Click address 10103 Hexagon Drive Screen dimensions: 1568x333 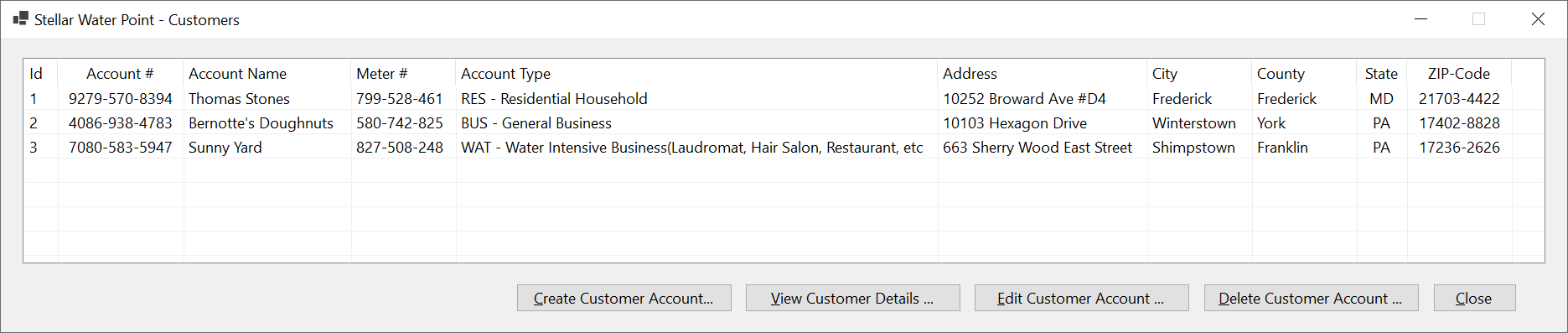[x=1015, y=123]
